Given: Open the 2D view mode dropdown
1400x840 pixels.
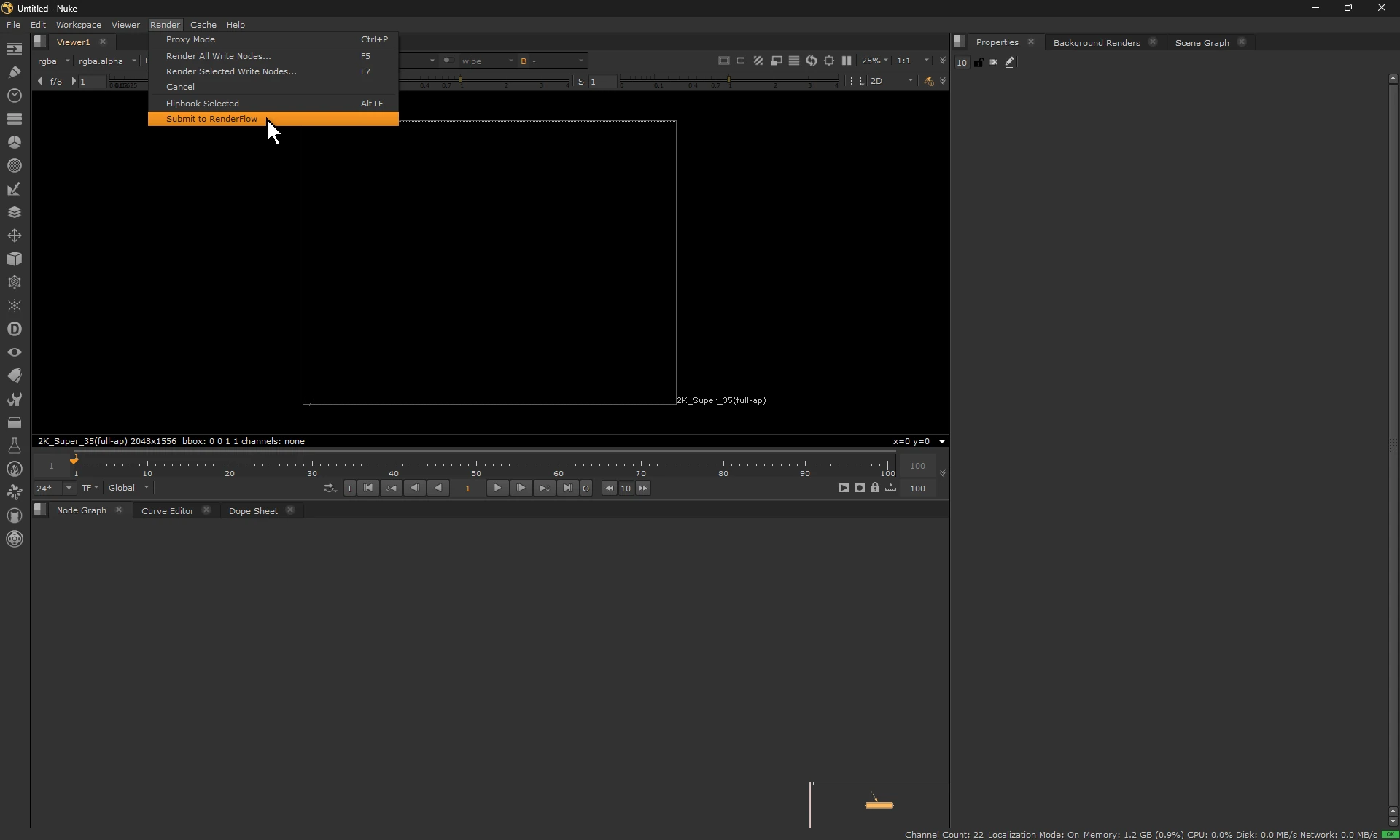Looking at the screenshot, I should click(892, 81).
